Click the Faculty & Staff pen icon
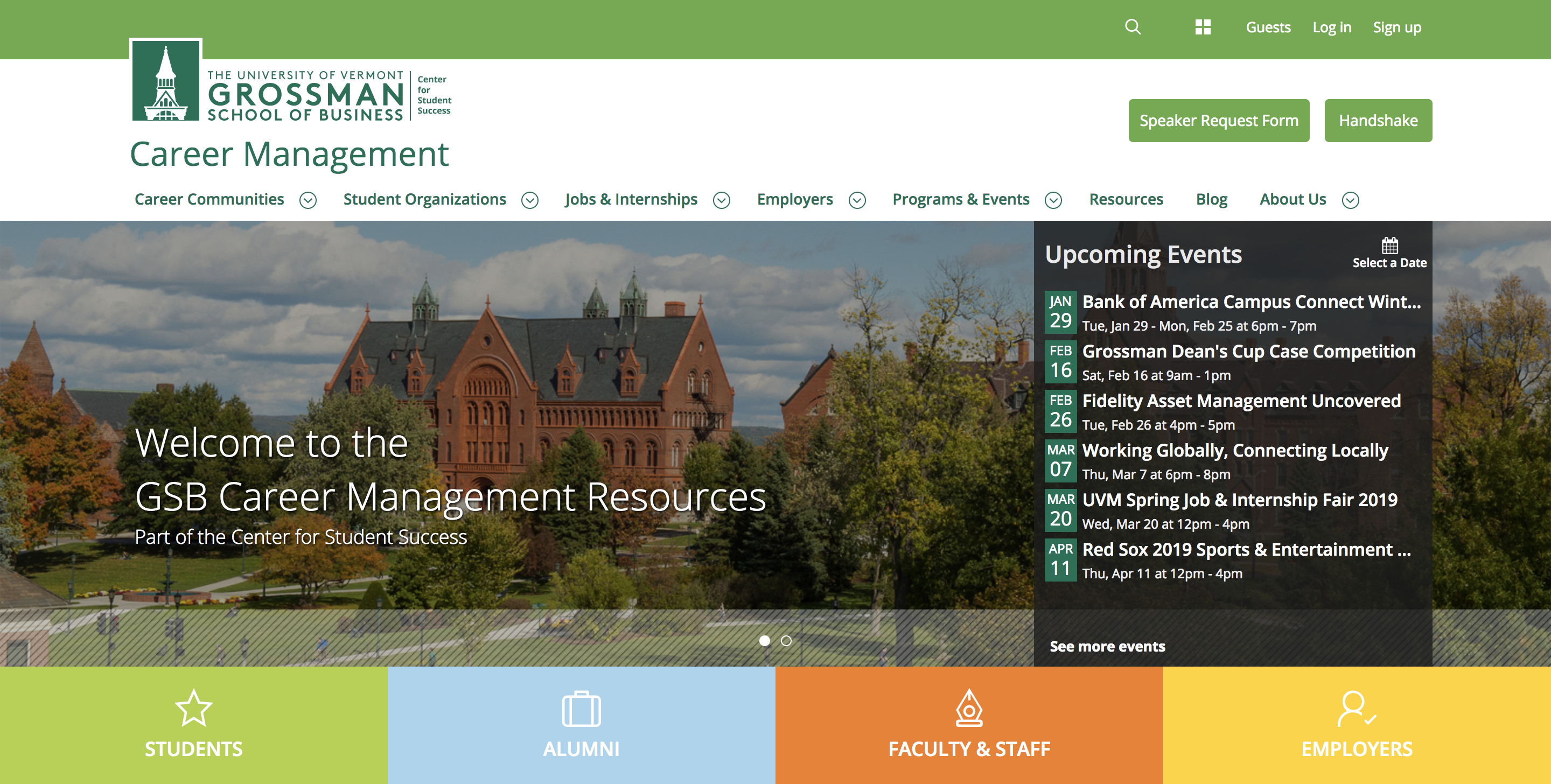The height and width of the screenshot is (784, 1551). tap(969, 708)
